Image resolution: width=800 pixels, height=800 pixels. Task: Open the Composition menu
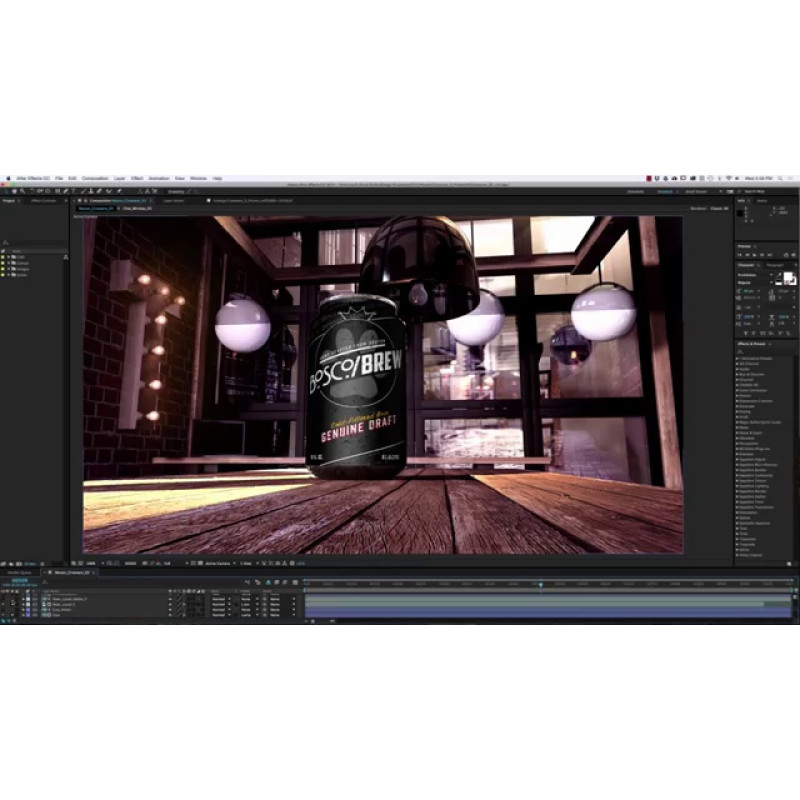(x=94, y=178)
